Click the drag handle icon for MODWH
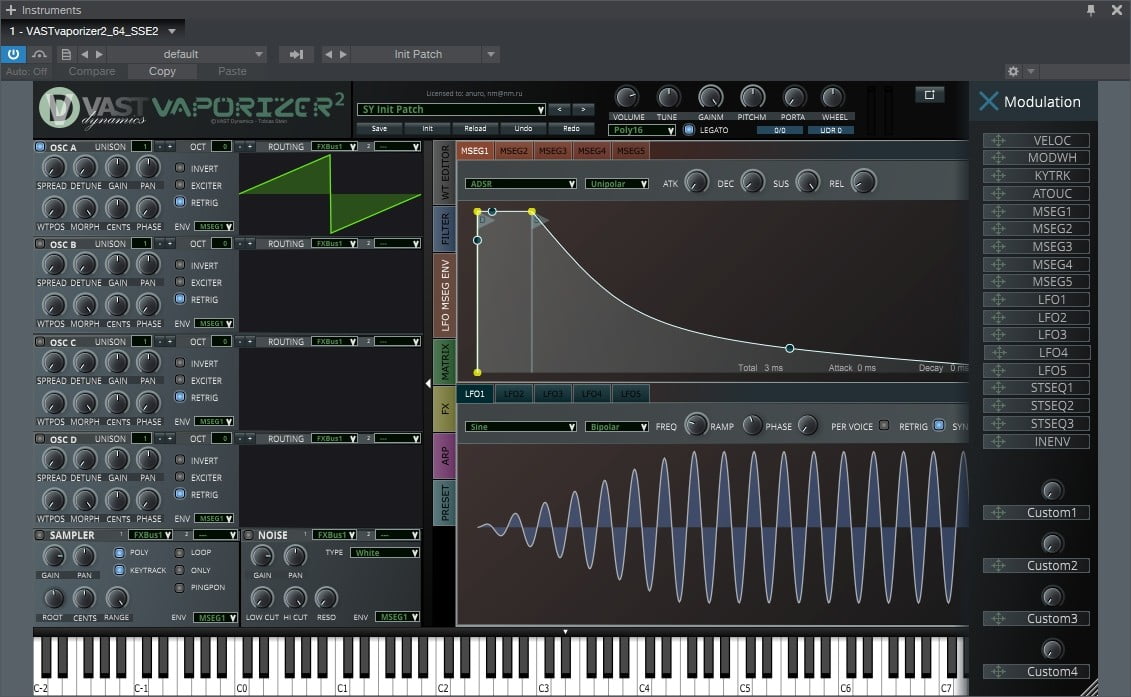This screenshot has height=697, width=1131. click(998, 158)
